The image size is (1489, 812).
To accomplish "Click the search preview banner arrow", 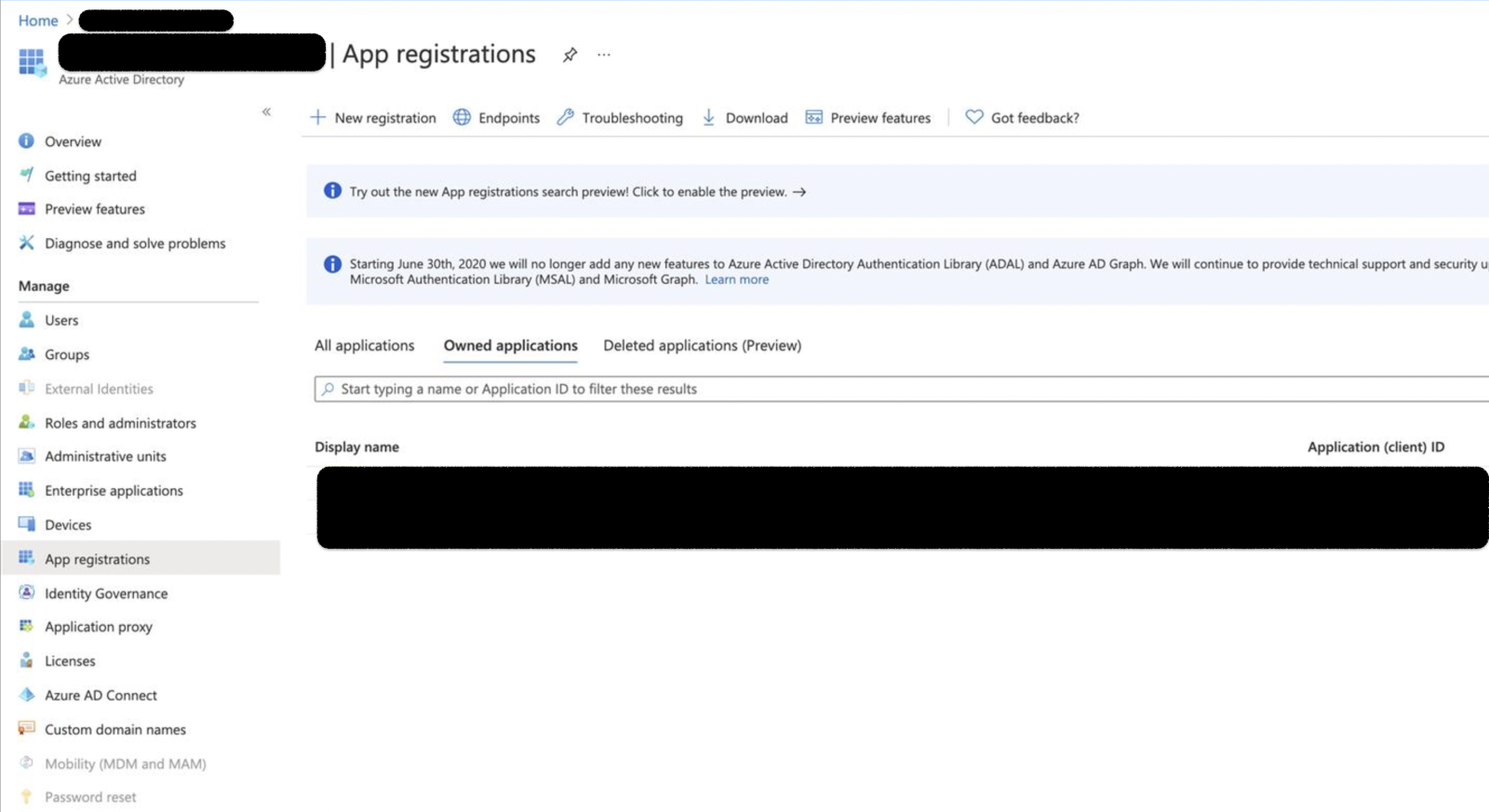I will (799, 192).
